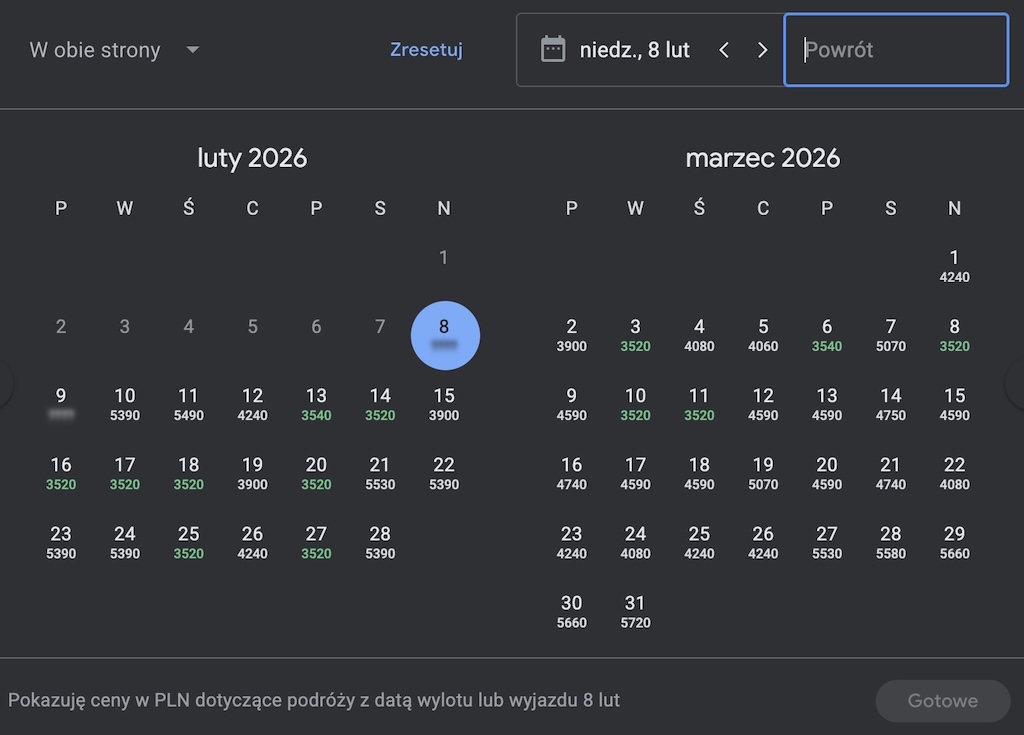Image resolution: width=1024 pixels, height=735 pixels.
Task: Select 26 February priced 4240
Action: point(253,543)
